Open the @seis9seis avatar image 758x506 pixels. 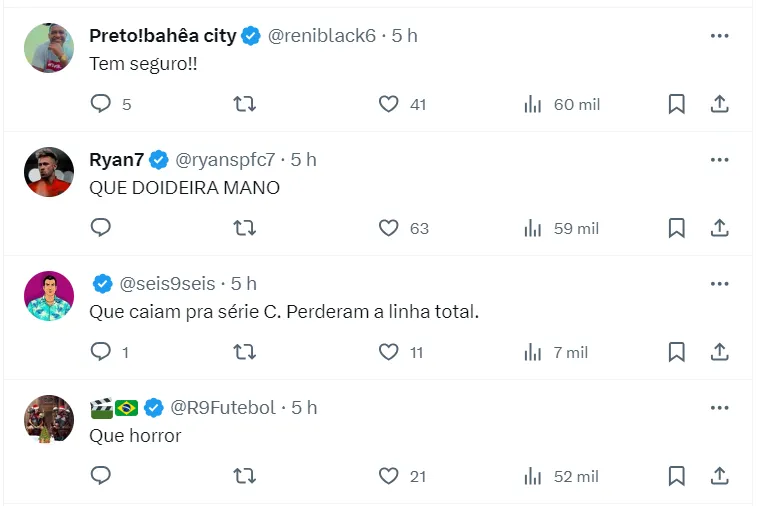pos(48,296)
